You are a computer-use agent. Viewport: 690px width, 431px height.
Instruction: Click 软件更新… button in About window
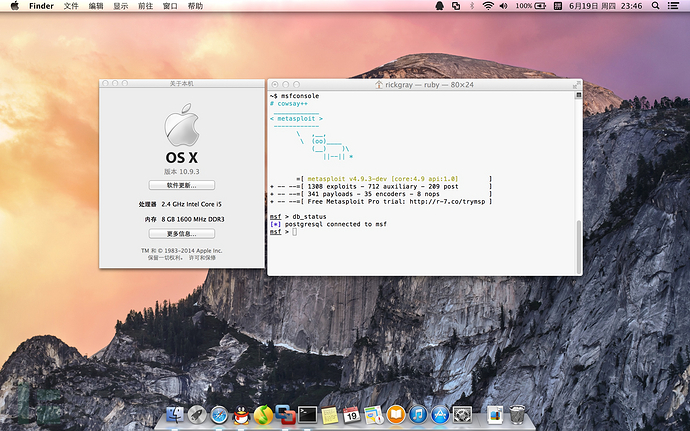click(x=182, y=185)
